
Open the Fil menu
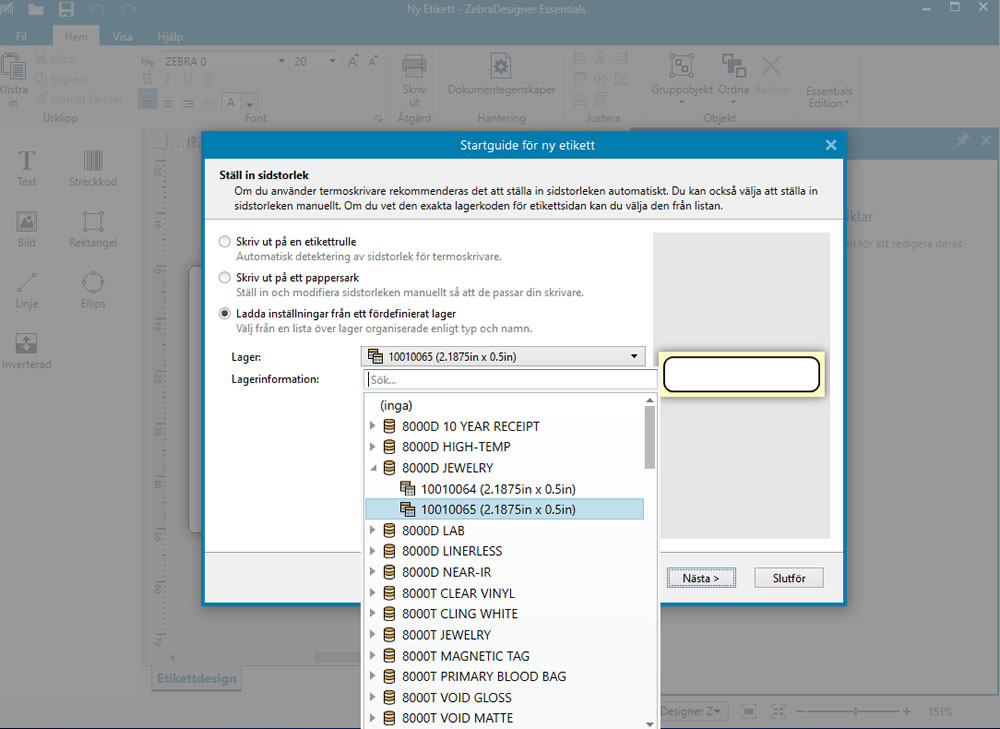pos(21,36)
